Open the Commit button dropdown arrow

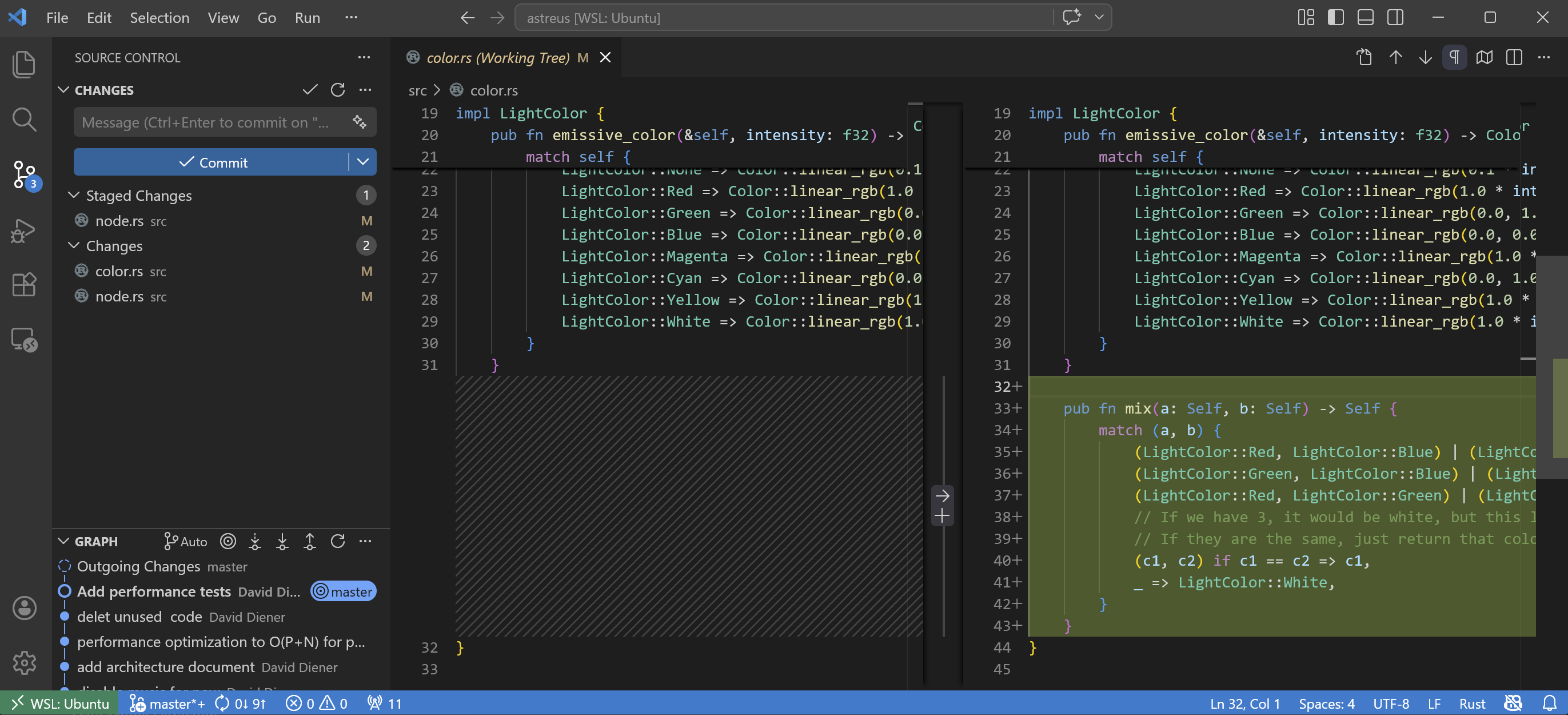(363, 162)
